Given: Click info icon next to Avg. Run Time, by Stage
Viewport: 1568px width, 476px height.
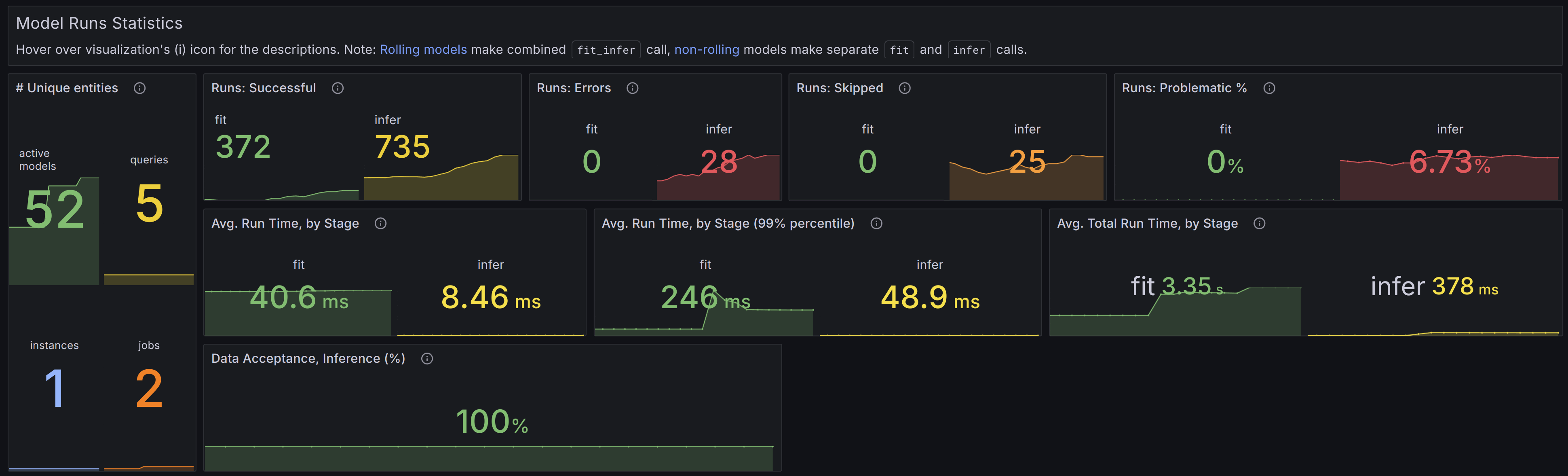Looking at the screenshot, I should click(380, 223).
